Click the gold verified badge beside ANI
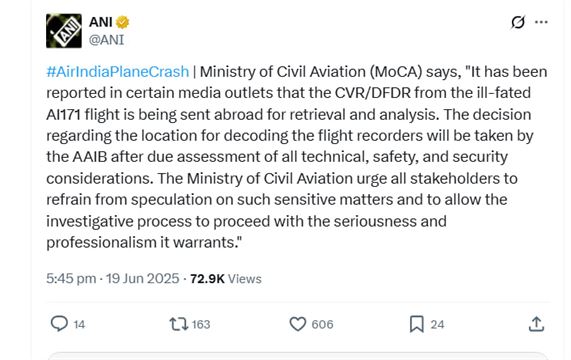The image size is (571, 360). (x=123, y=22)
